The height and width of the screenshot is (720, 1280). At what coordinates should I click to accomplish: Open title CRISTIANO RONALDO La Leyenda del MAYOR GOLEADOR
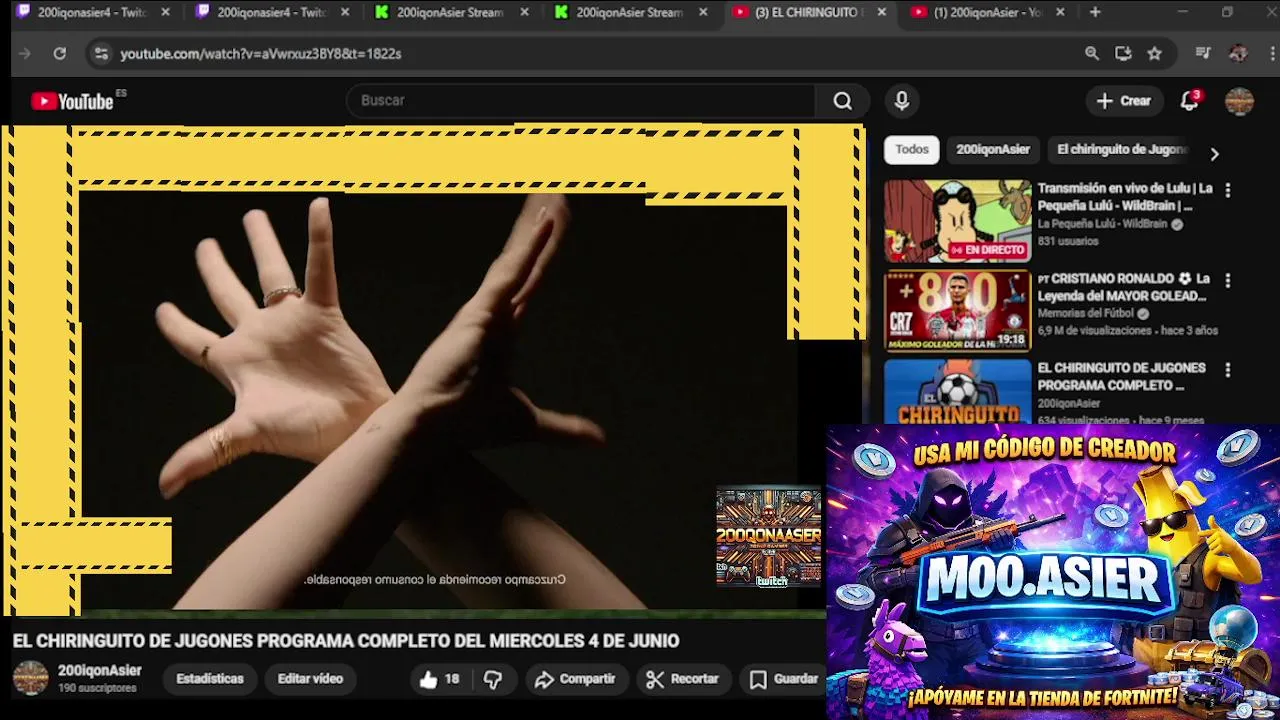point(1124,287)
